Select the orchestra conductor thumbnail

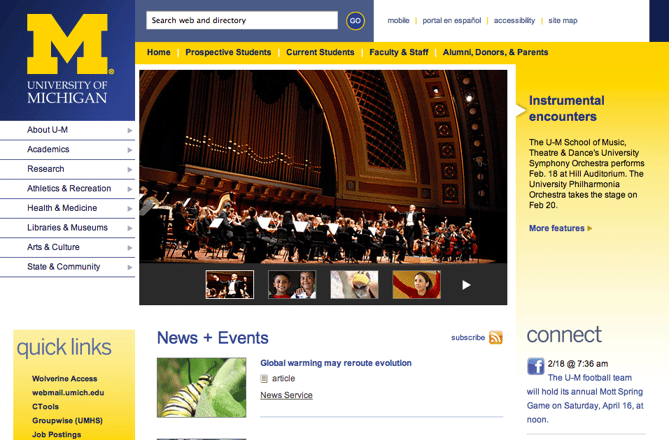coord(230,285)
